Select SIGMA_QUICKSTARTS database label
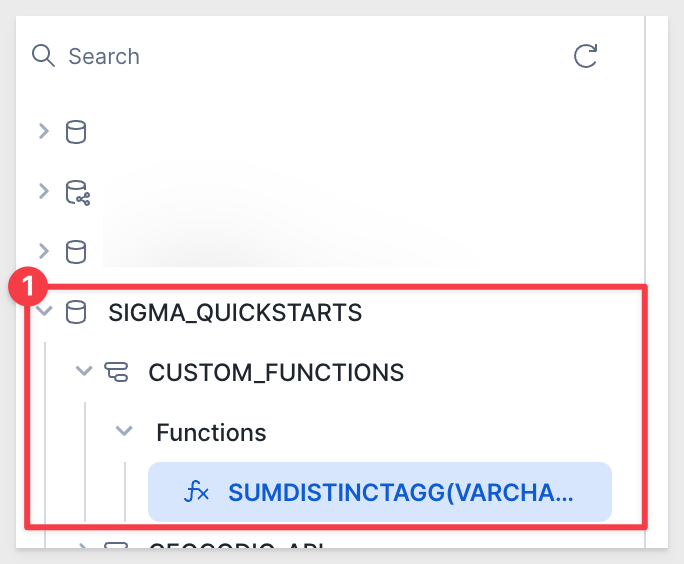 click(235, 313)
